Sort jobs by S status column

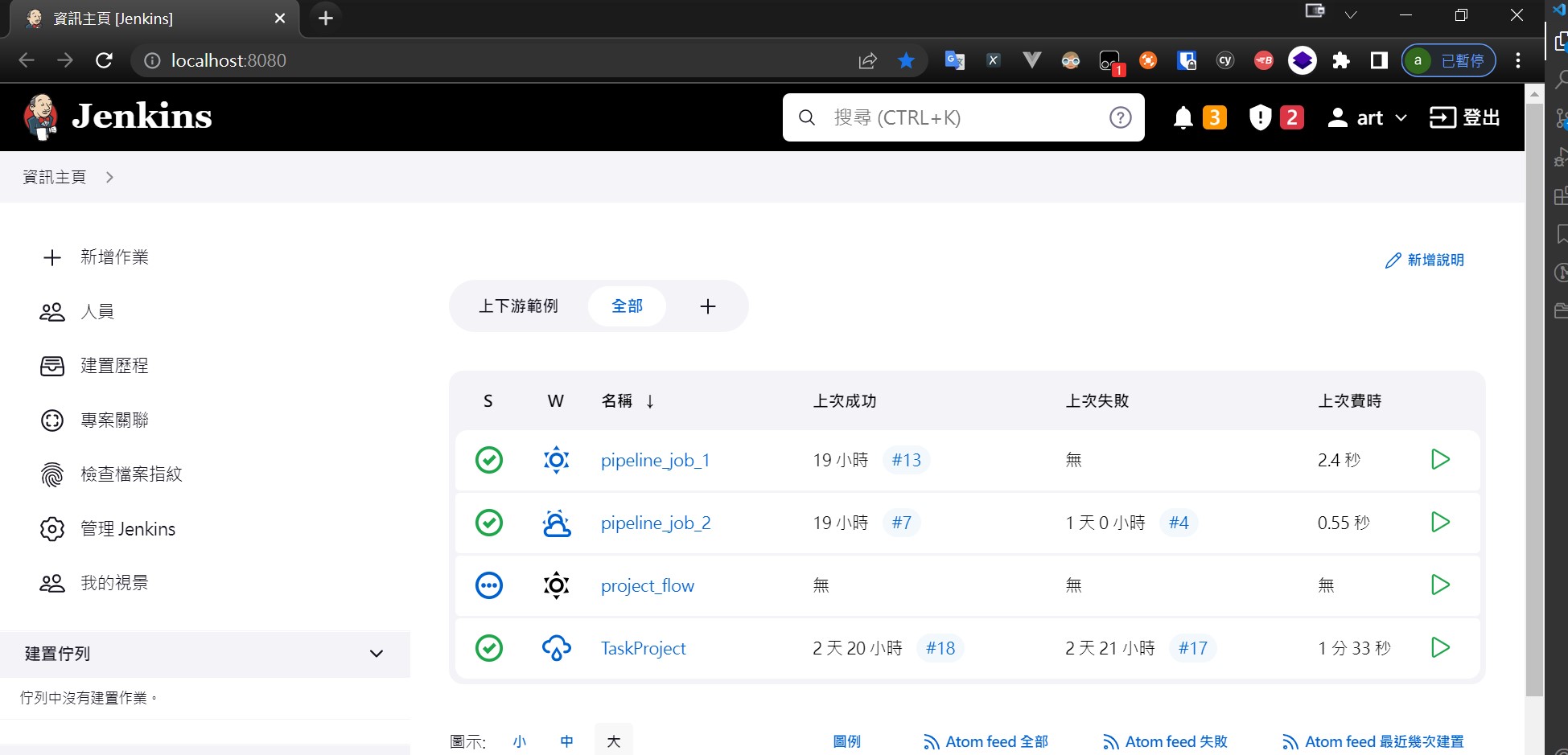point(488,401)
